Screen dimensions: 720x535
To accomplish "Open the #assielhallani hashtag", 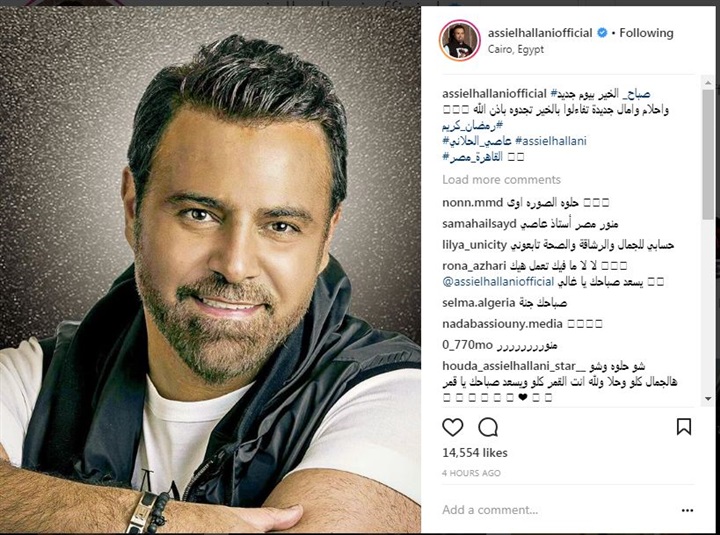I will (551, 141).
